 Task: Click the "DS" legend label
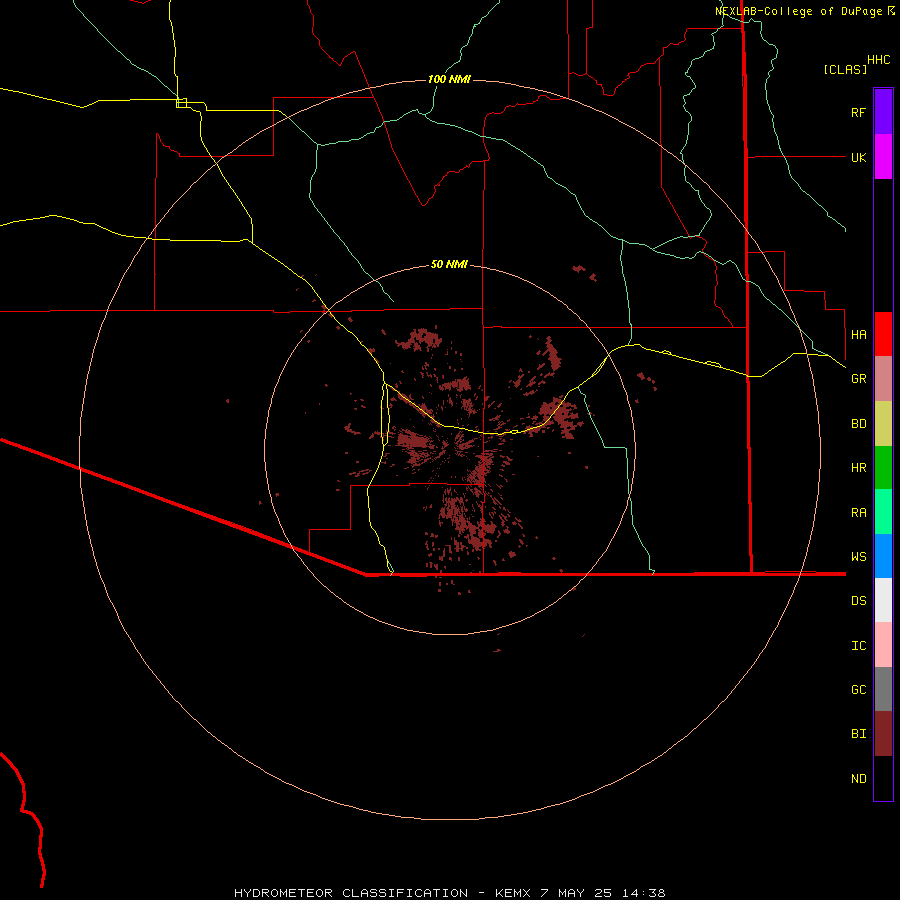858,601
